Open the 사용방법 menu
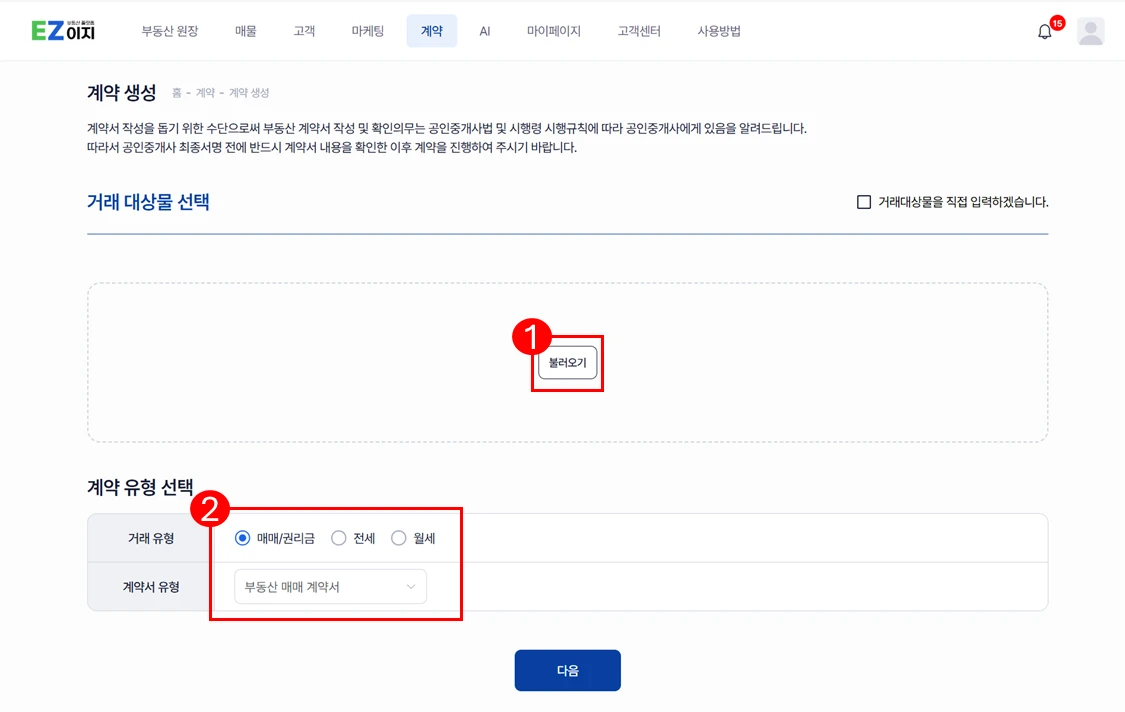The width and height of the screenshot is (1125, 712). [719, 31]
